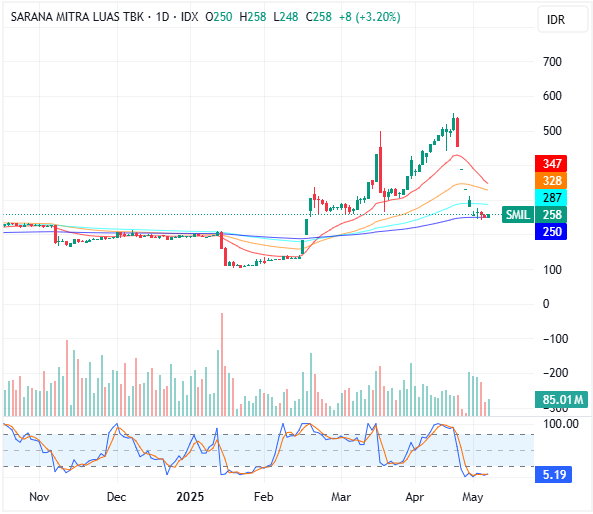Select the red 347 moving average label
The width and height of the screenshot is (593, 514).
point(551,164)
